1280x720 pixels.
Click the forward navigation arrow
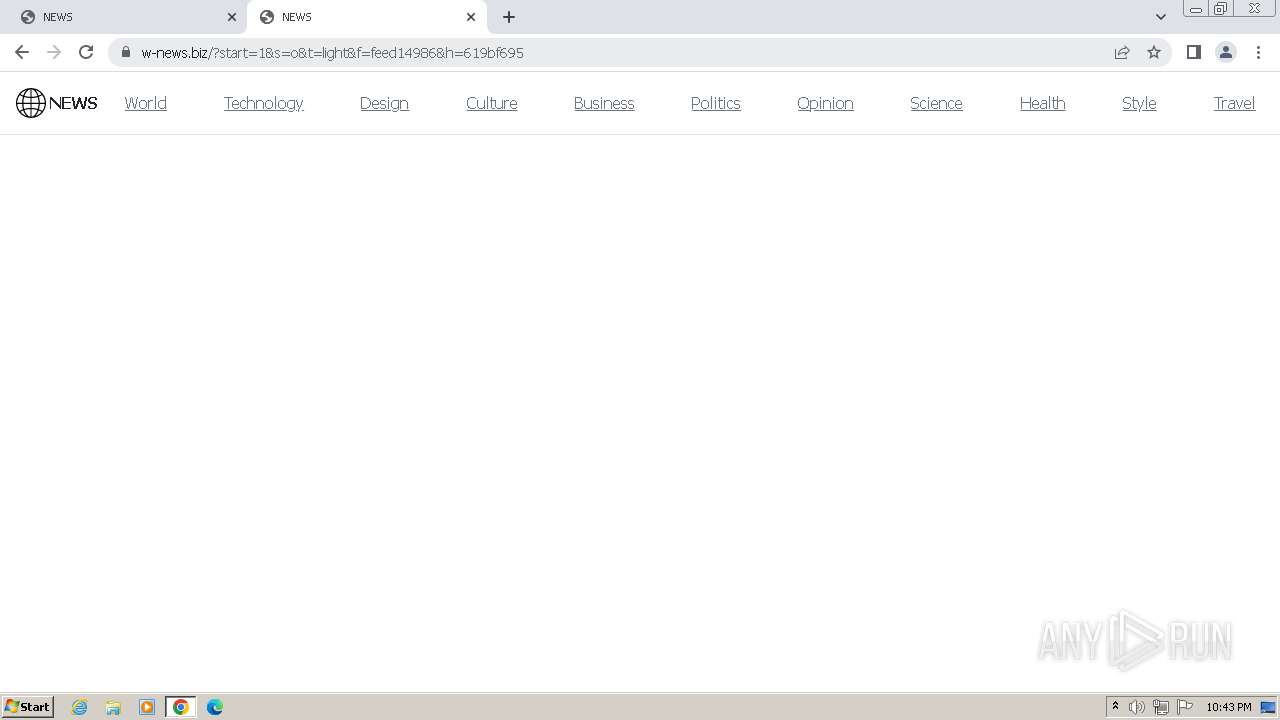coord(54,52)
